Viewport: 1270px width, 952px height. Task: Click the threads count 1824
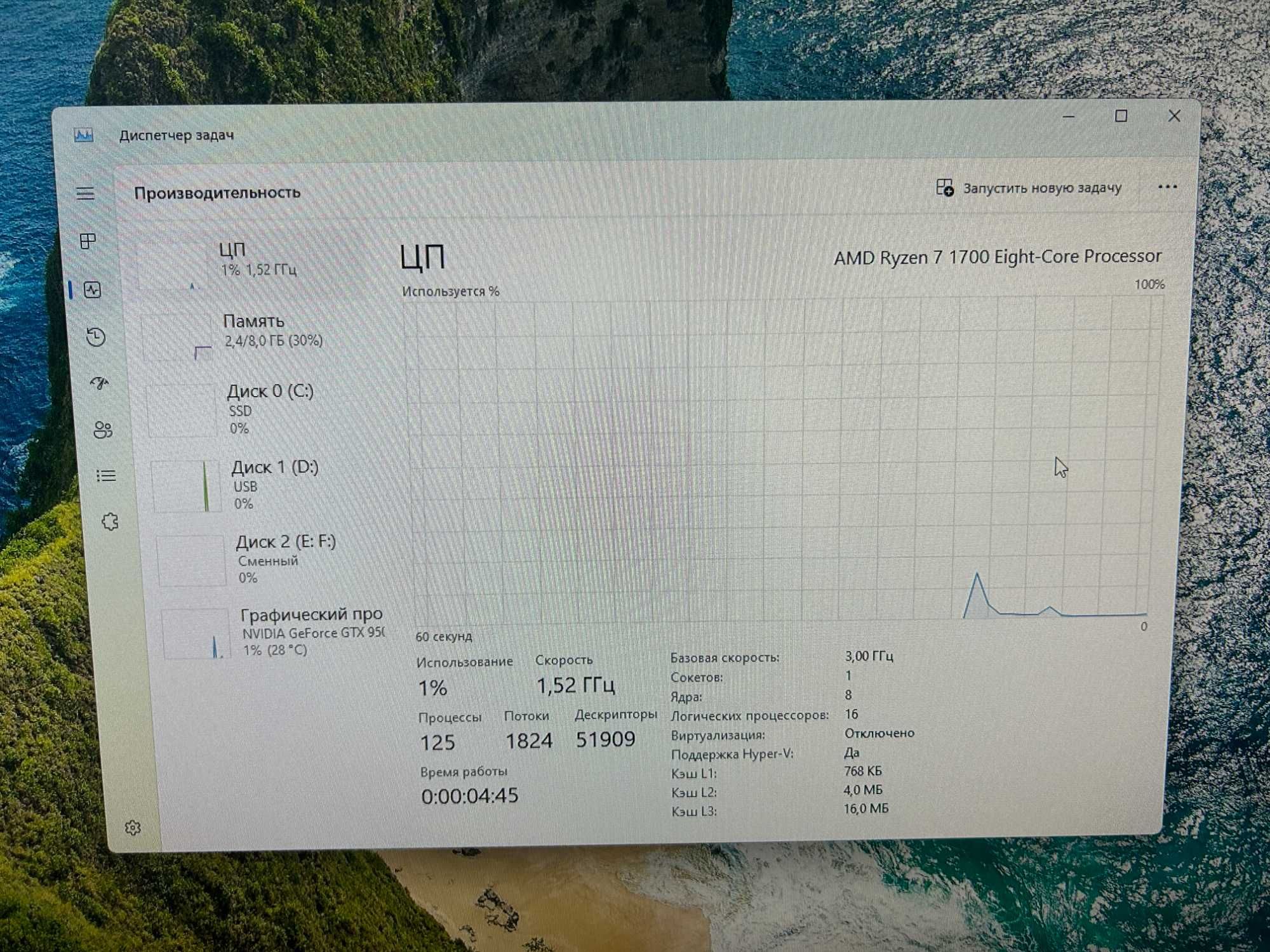pos(529,741)
